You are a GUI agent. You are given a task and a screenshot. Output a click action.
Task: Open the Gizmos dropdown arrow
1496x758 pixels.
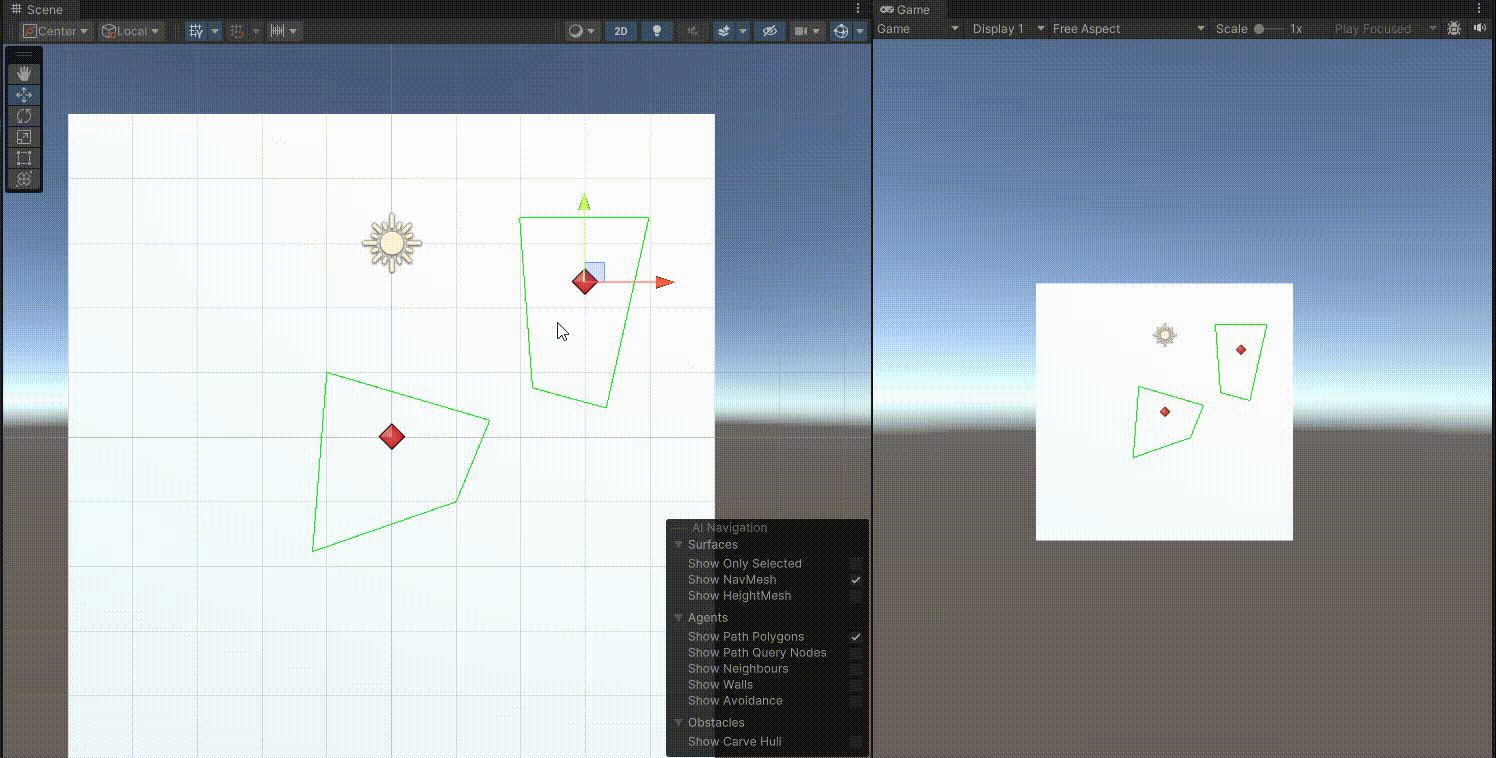(860, 31)
